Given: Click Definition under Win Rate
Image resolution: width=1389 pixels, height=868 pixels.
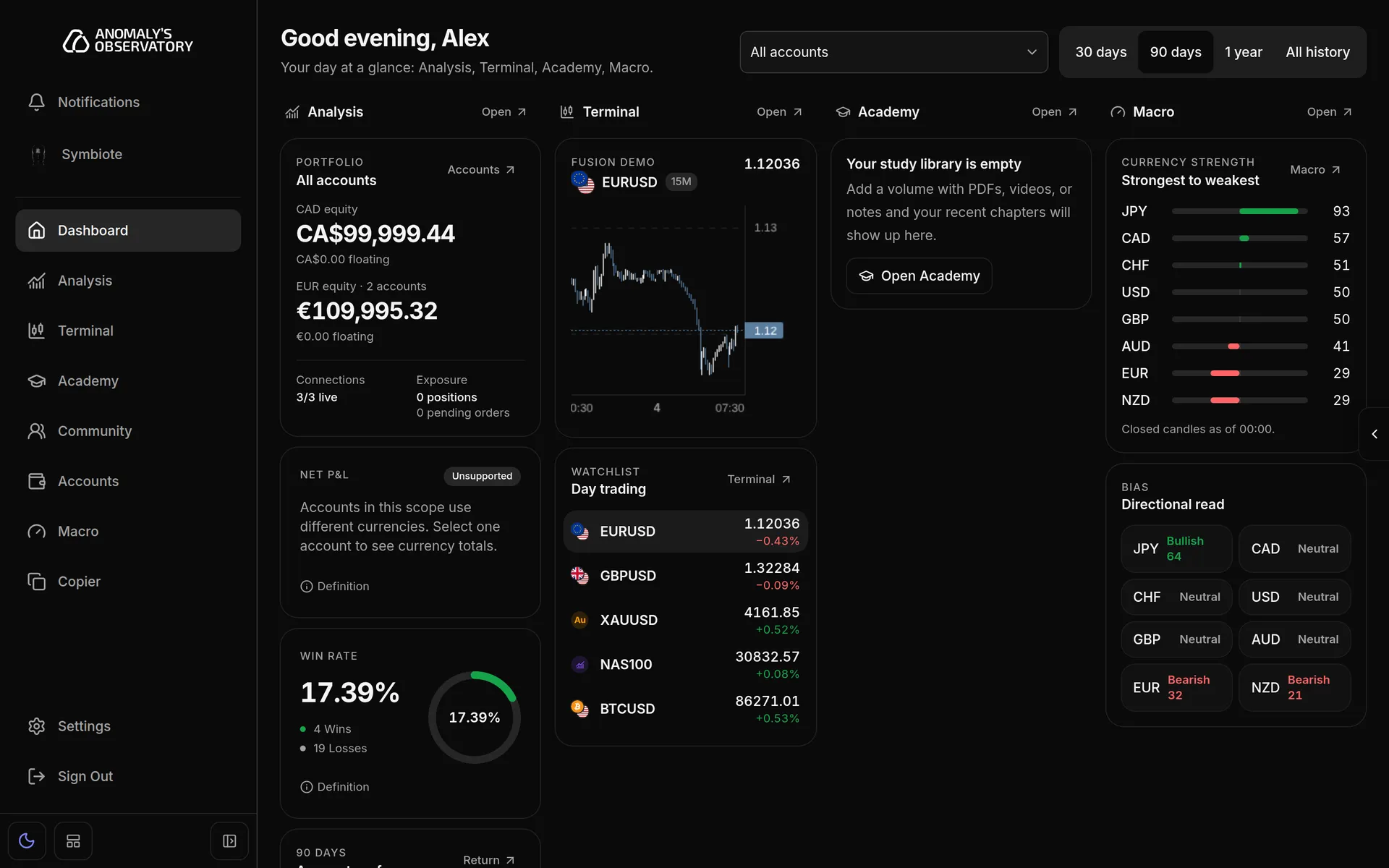Looking at the screenshot, I should pyautogui.click(x=335, y=787).
